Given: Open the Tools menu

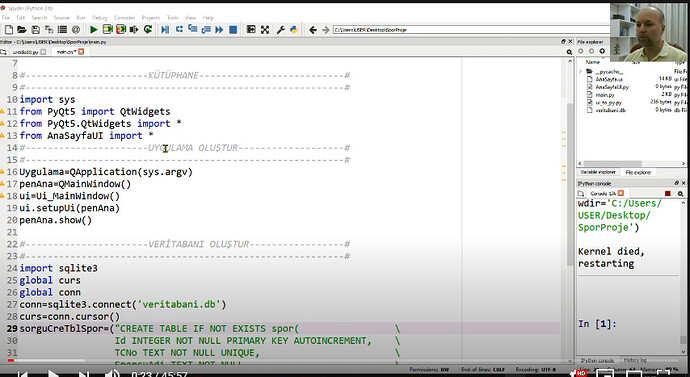Looking at the screenshot, I should (172, 18).
